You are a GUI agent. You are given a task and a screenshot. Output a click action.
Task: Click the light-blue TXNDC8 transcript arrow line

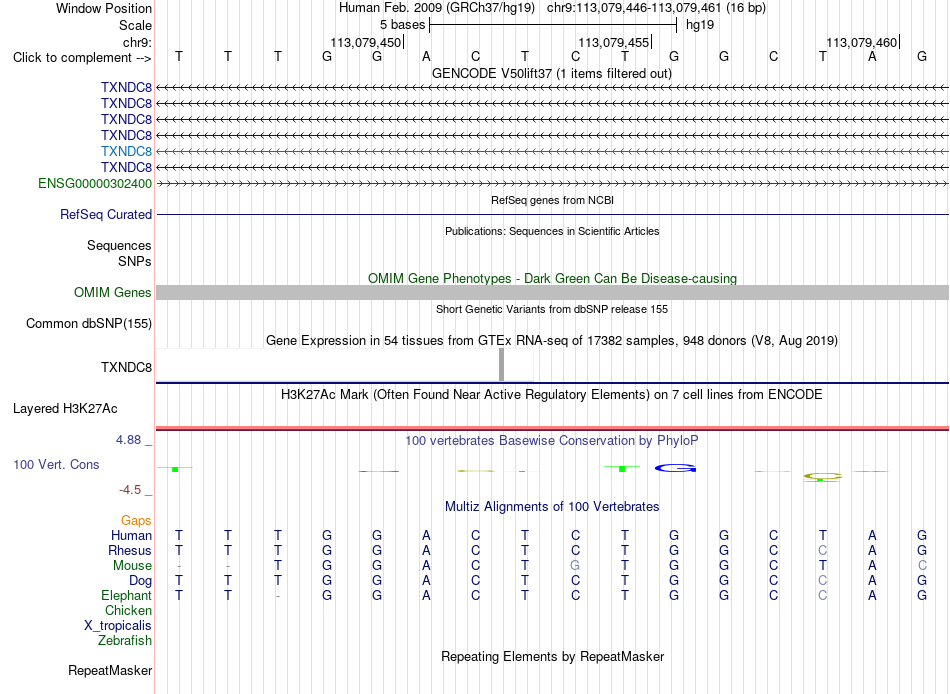point(552,151)
